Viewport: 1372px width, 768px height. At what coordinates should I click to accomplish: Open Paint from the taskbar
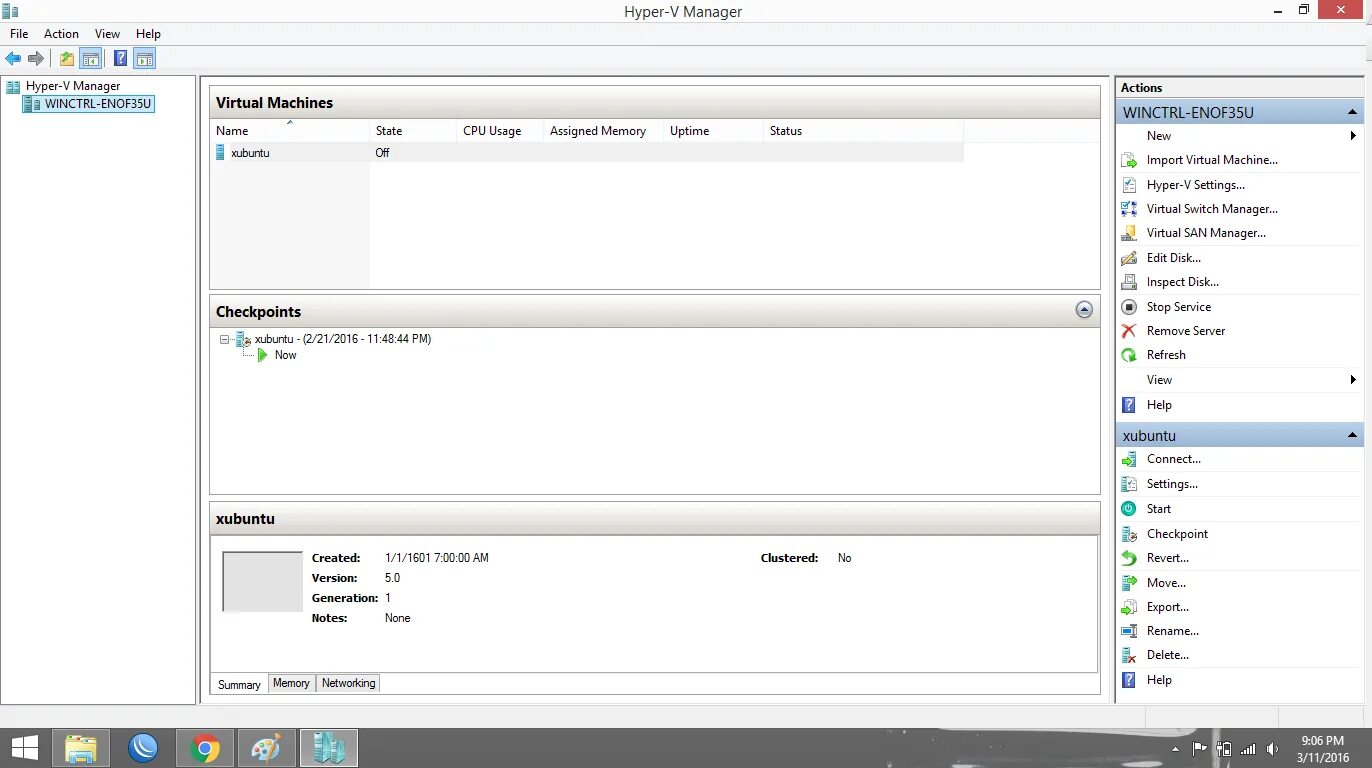click(x=266, y=748)
